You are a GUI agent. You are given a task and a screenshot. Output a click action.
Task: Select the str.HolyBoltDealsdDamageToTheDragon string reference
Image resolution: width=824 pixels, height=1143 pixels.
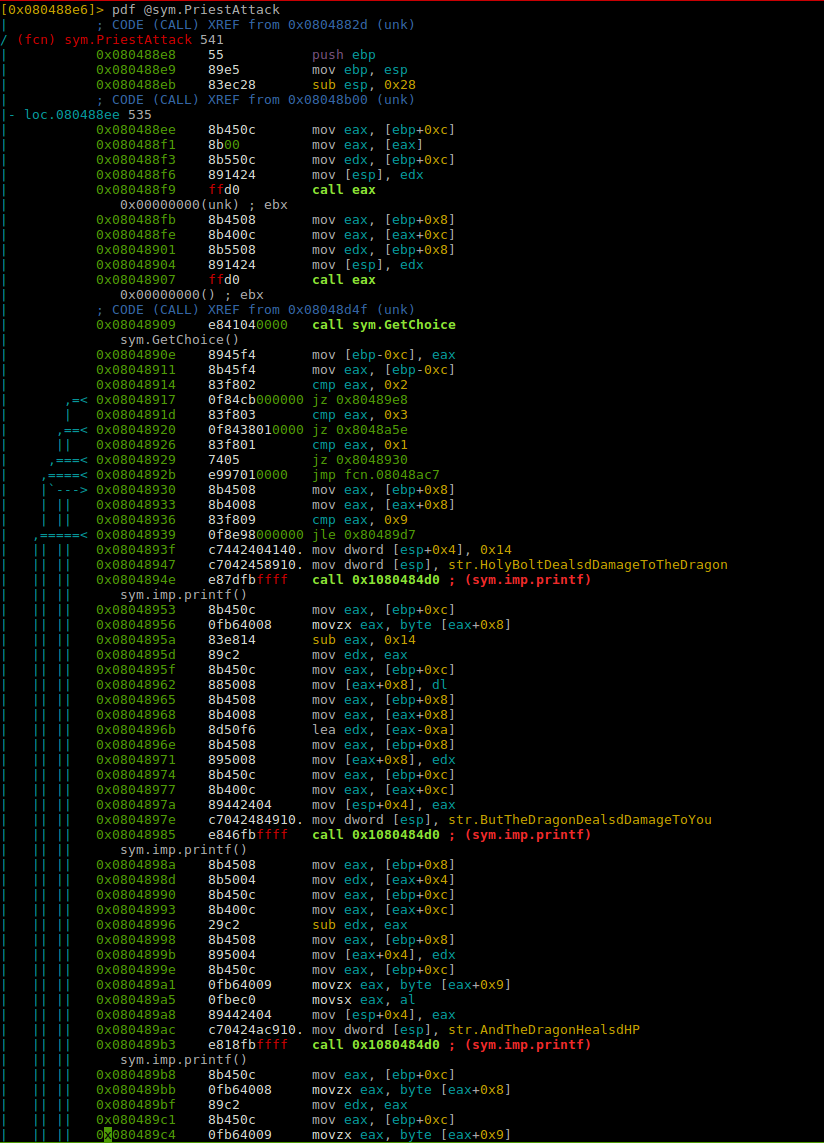click(588, 564)
